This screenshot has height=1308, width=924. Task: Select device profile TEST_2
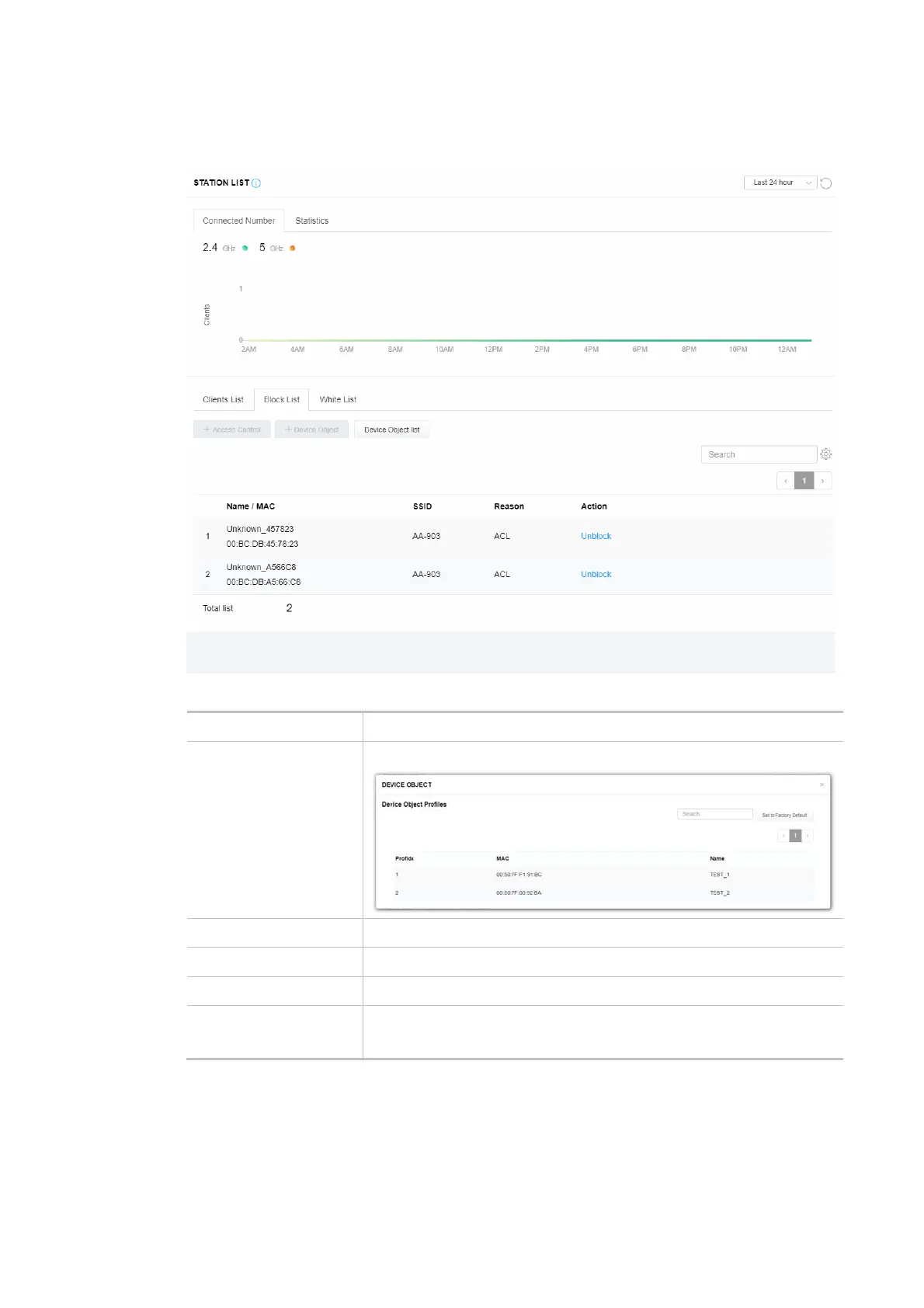[x=720, y=893]
